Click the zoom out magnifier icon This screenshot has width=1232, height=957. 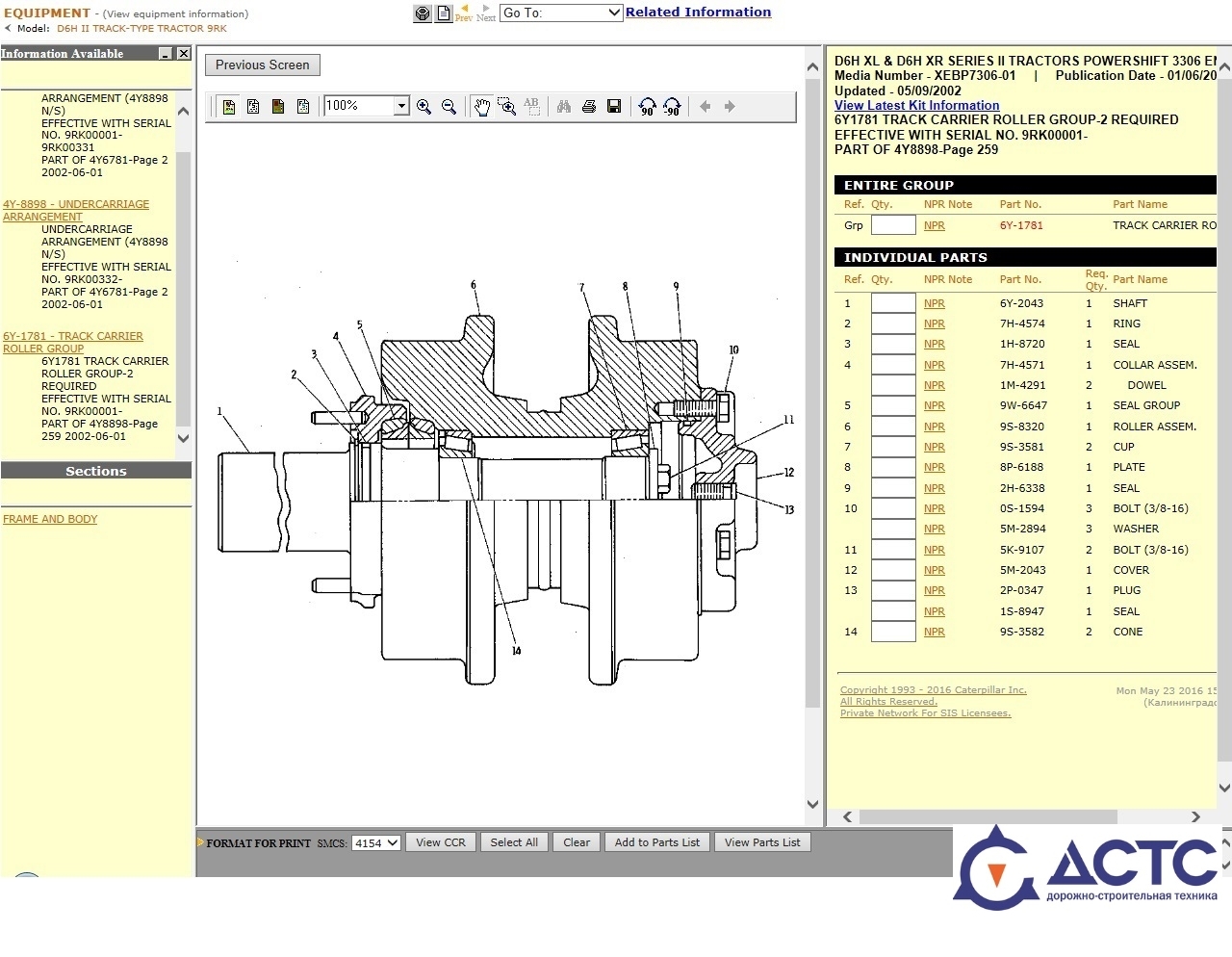pyautogui.click(x=449, y=107)
